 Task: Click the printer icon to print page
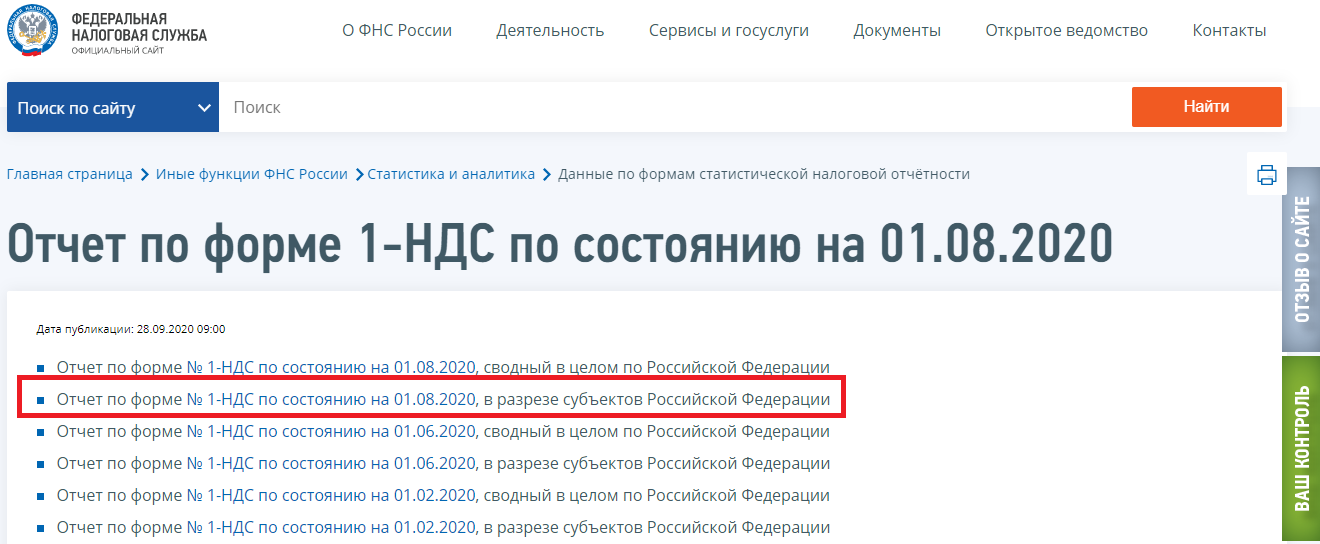(x=1266, y=175)
